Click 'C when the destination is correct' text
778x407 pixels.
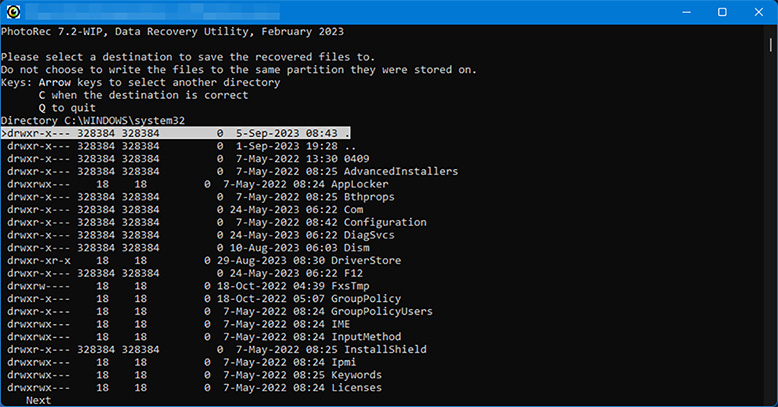[143, 95]
